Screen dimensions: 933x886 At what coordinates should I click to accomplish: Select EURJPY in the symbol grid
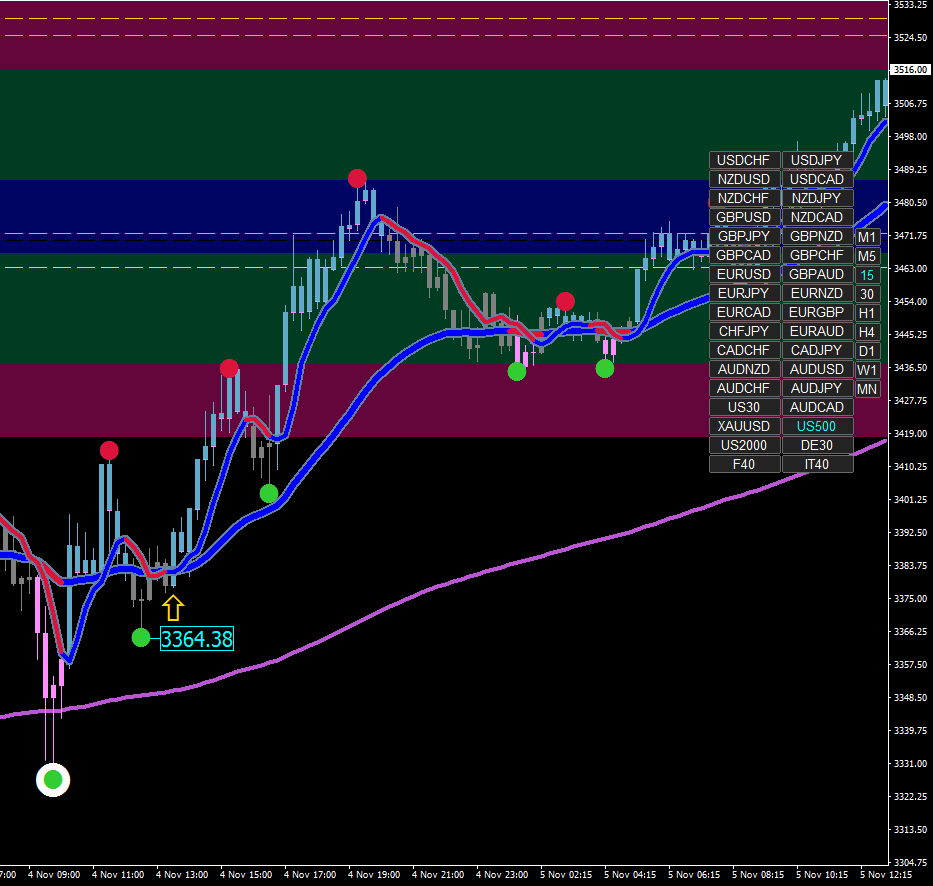click(x=744, y=293)
